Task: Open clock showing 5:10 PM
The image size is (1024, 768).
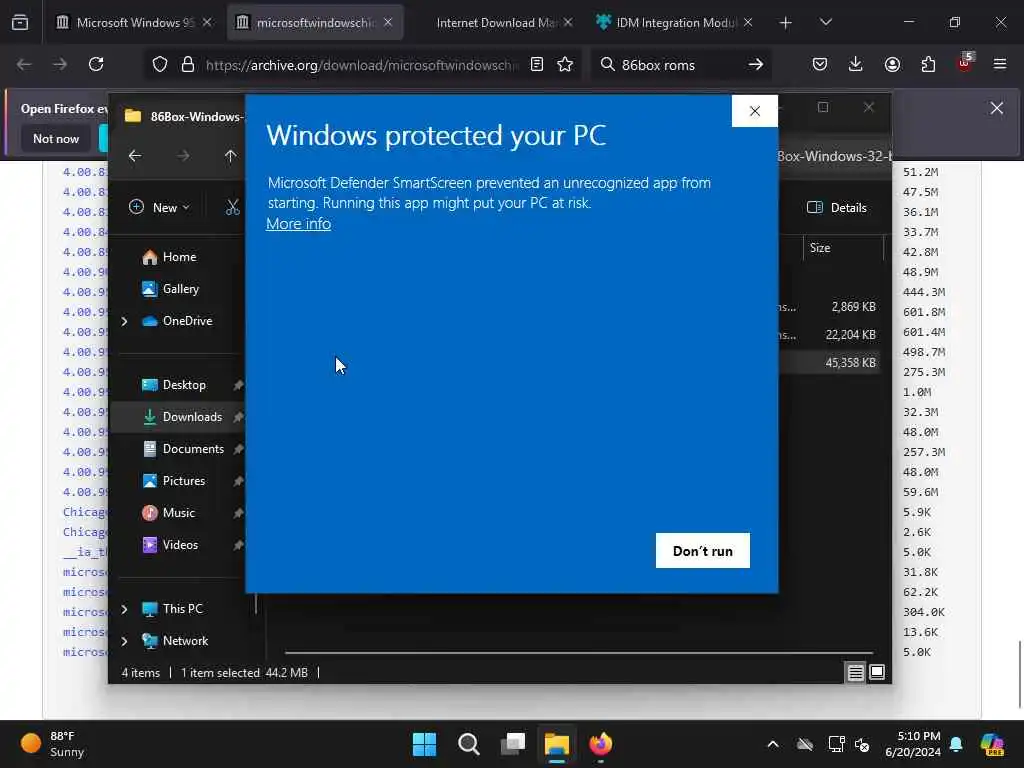Action: (x=913, y=744)
